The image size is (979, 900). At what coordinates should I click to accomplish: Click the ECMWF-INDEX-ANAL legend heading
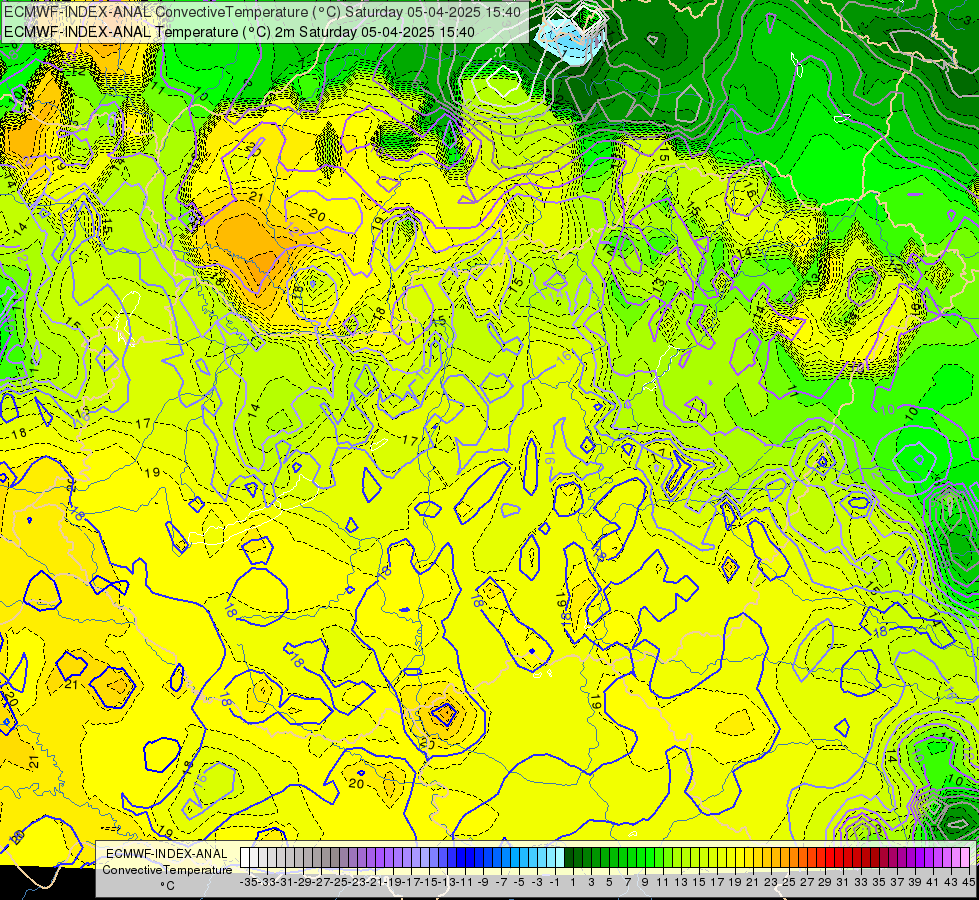tap(167, 854)
